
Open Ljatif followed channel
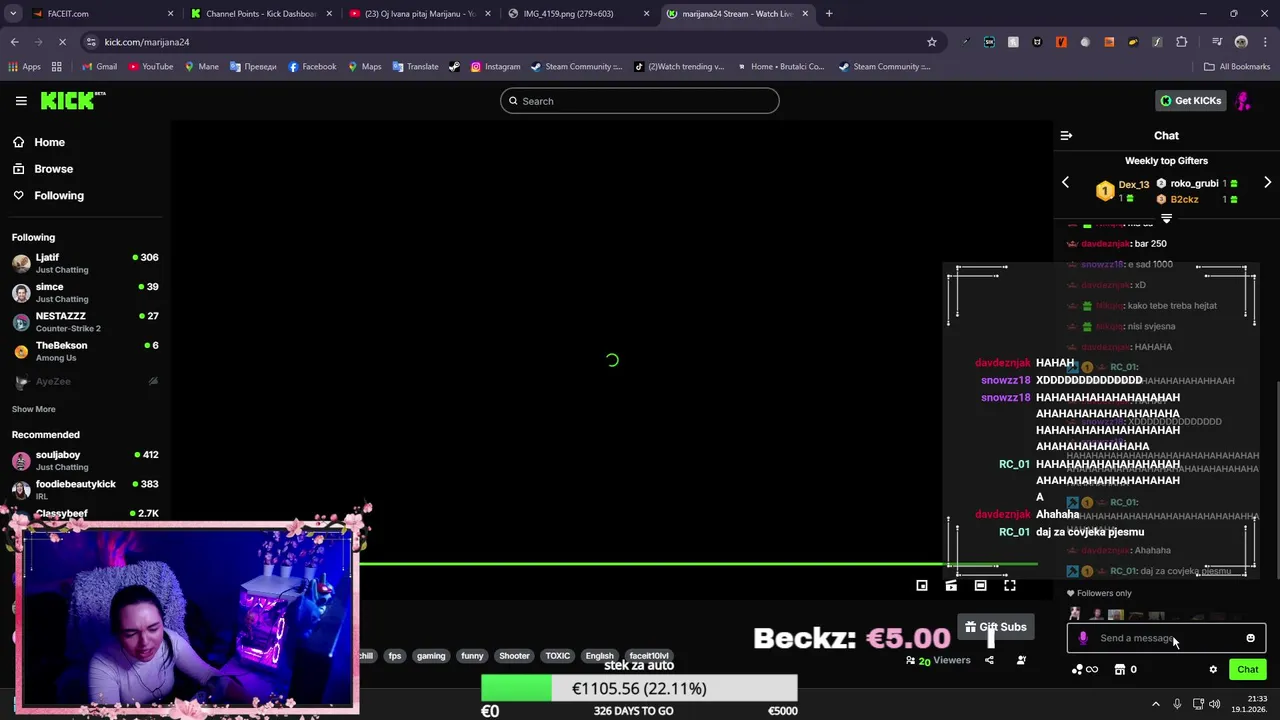click(85, 263)
